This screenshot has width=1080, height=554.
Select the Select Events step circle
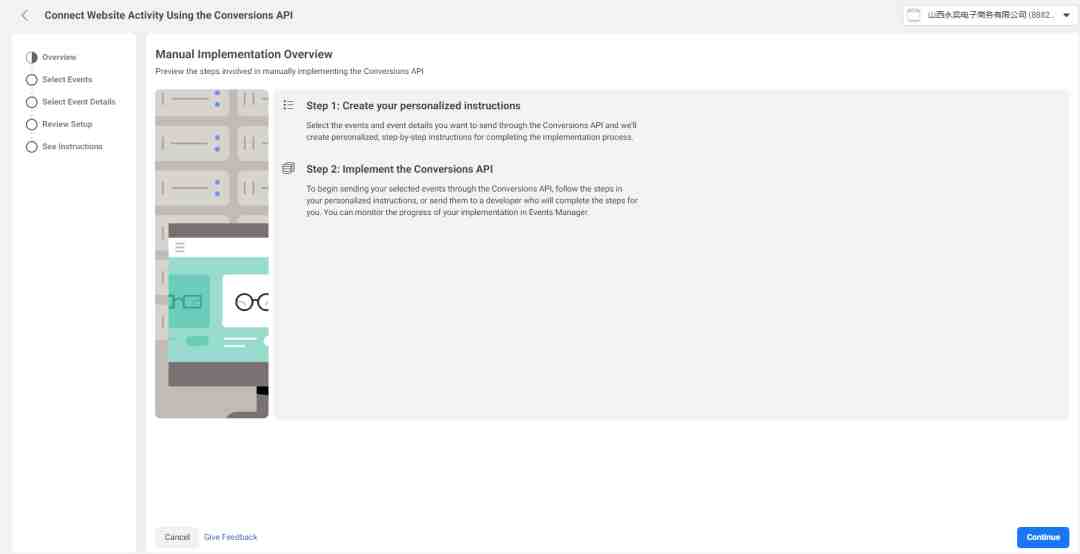(32, 80)
